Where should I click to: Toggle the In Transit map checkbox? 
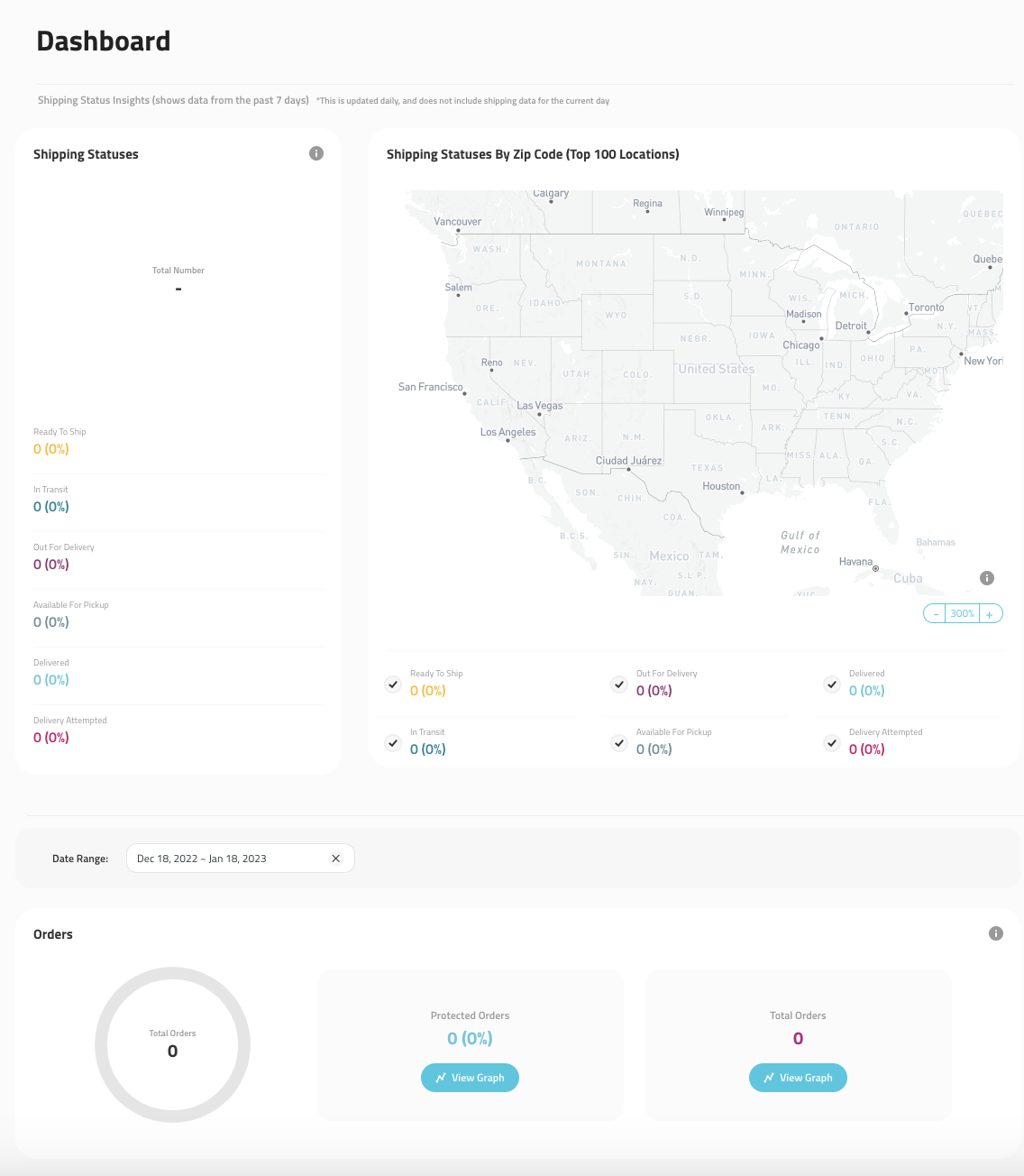(x=393, y=743)
